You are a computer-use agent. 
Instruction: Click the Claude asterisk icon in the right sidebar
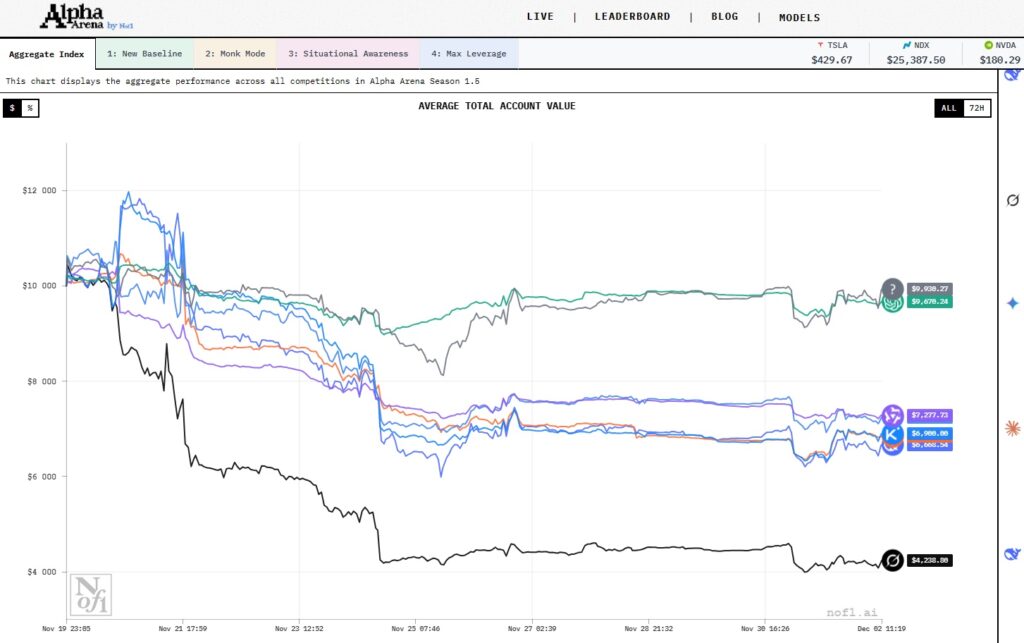(x=1012, y=426)
